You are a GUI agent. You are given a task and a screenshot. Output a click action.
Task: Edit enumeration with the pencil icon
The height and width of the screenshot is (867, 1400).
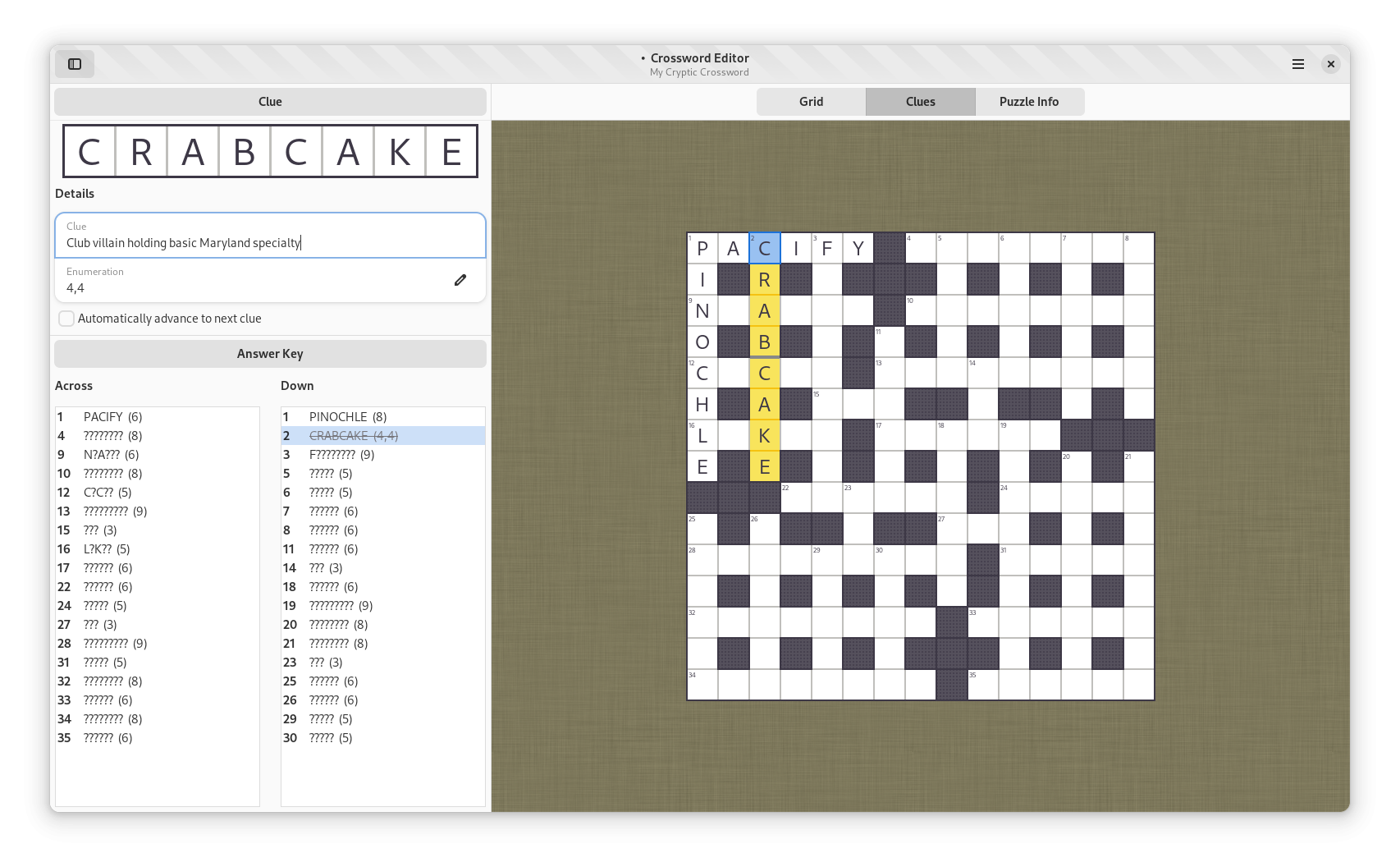(460, 280)
